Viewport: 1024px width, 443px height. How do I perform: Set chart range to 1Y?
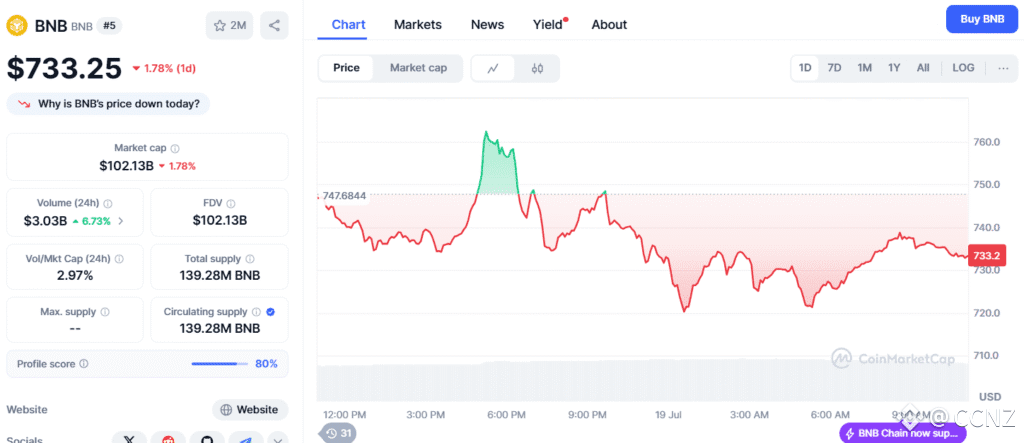(x=894, y=68)
